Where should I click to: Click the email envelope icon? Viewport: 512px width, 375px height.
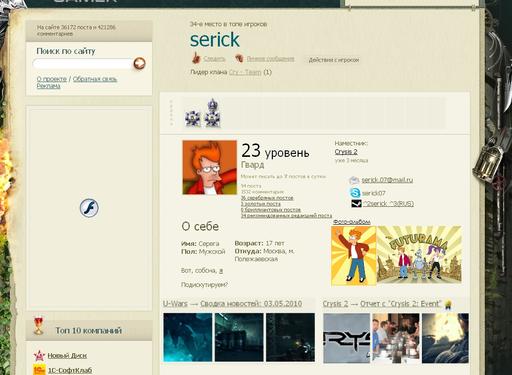(x=354, y=180)
